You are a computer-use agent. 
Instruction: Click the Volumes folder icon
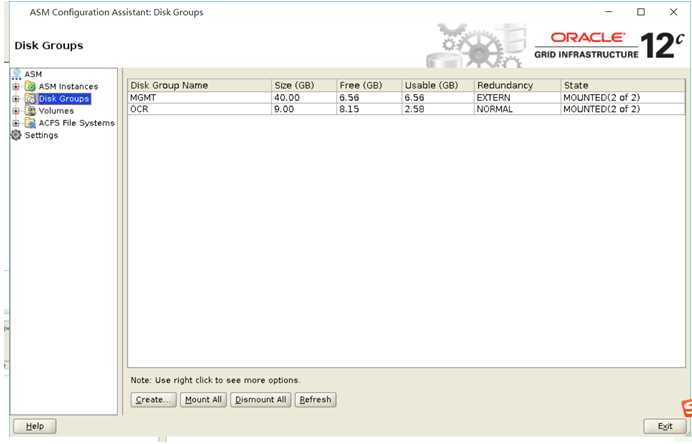30,111
